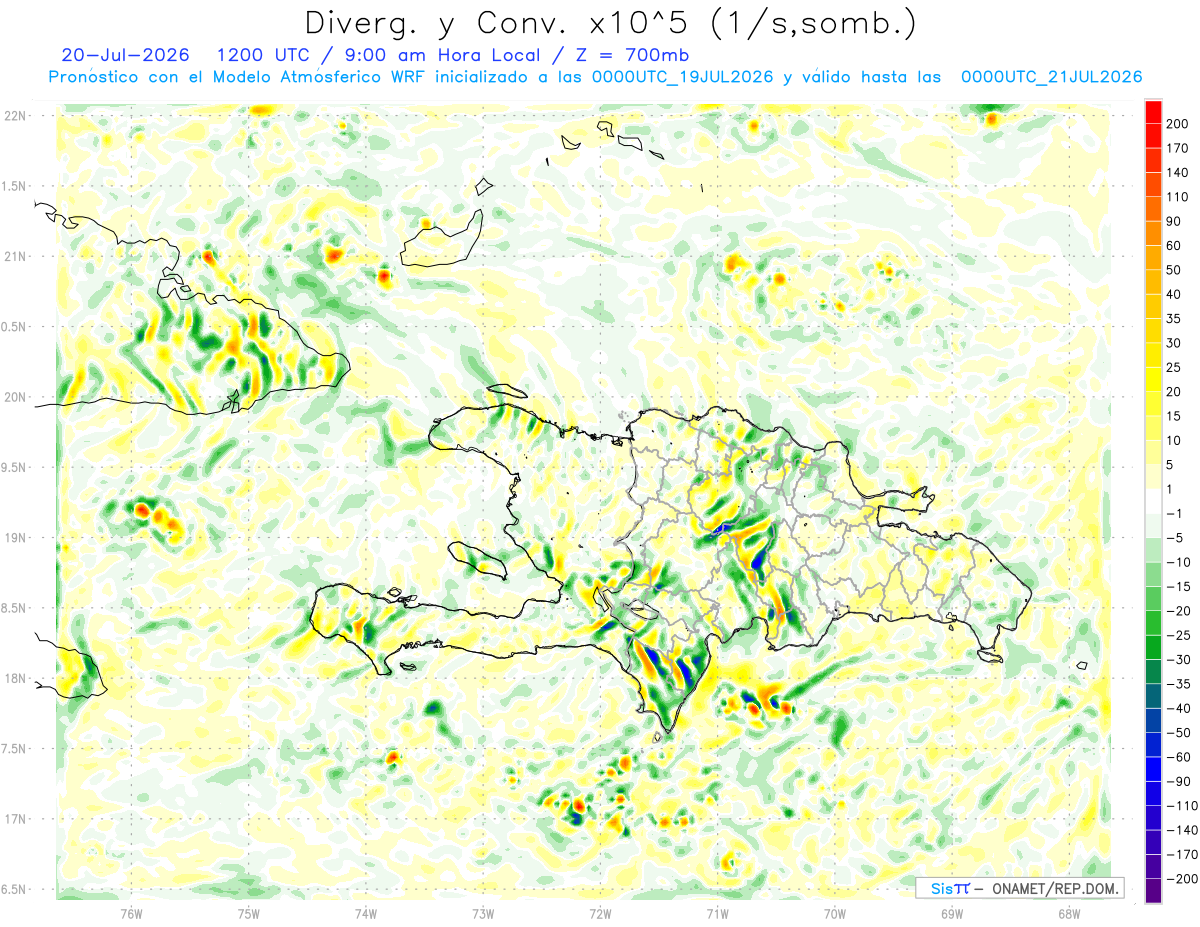Viewport: 1200px width, 927px height.
Task: Click the '8.5N' latitude label
Action: [15, 608]
